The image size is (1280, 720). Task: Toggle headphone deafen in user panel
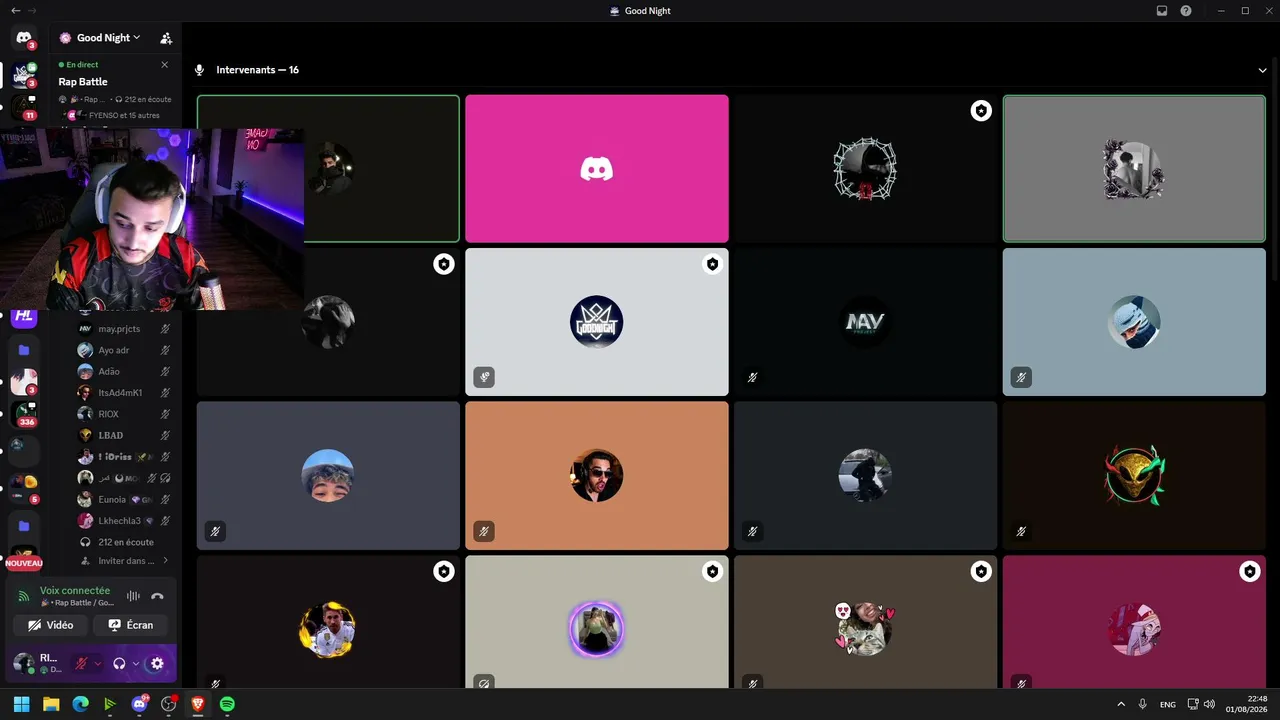(x=119, y=663)
